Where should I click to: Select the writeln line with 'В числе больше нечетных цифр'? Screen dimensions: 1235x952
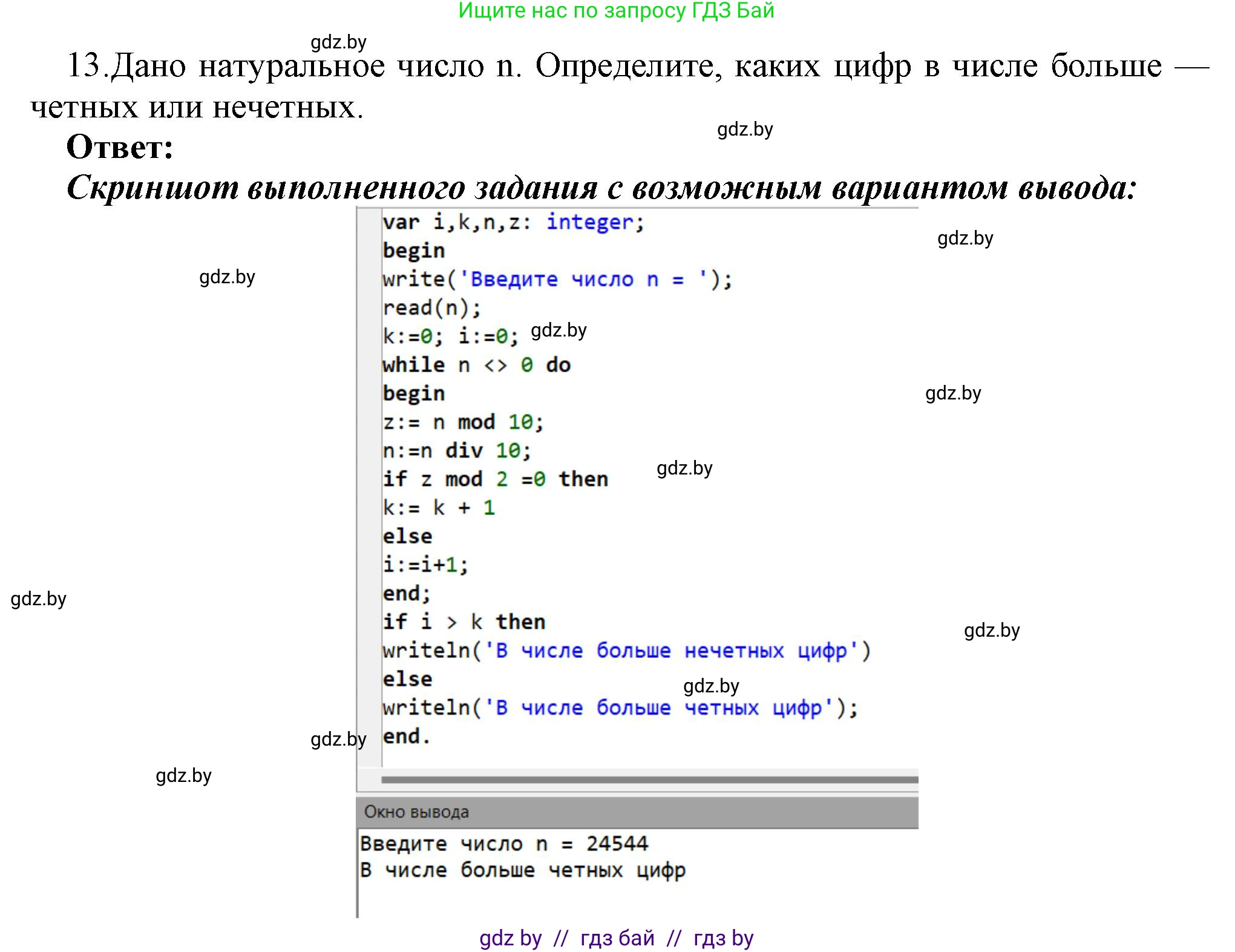[625, 649]
